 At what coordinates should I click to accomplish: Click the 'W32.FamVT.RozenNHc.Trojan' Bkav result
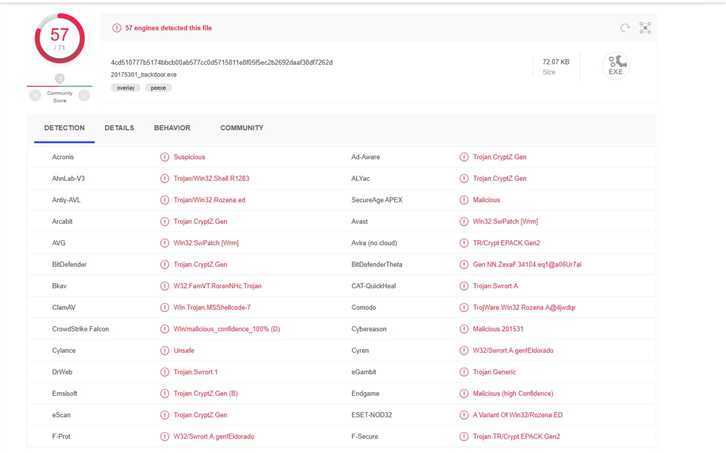click(218, 286)
